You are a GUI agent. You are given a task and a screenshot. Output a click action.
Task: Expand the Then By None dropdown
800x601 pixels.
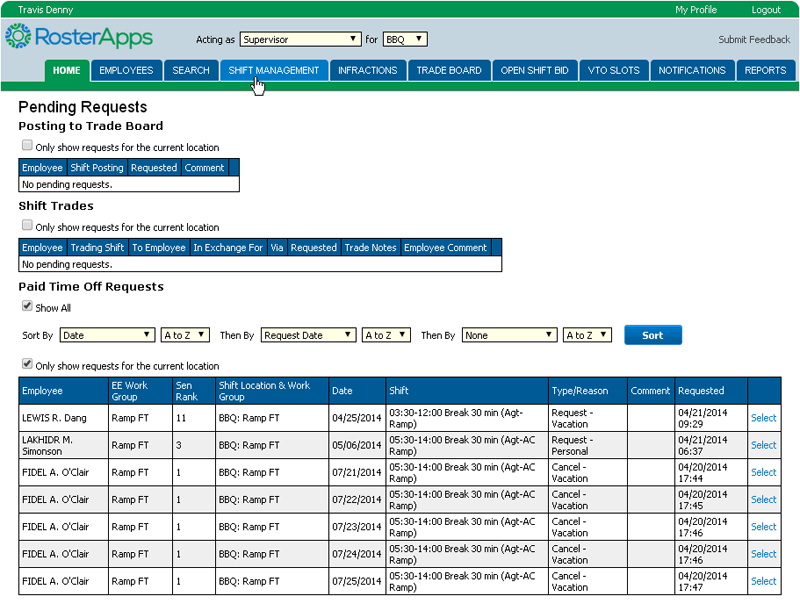[510, 335]
